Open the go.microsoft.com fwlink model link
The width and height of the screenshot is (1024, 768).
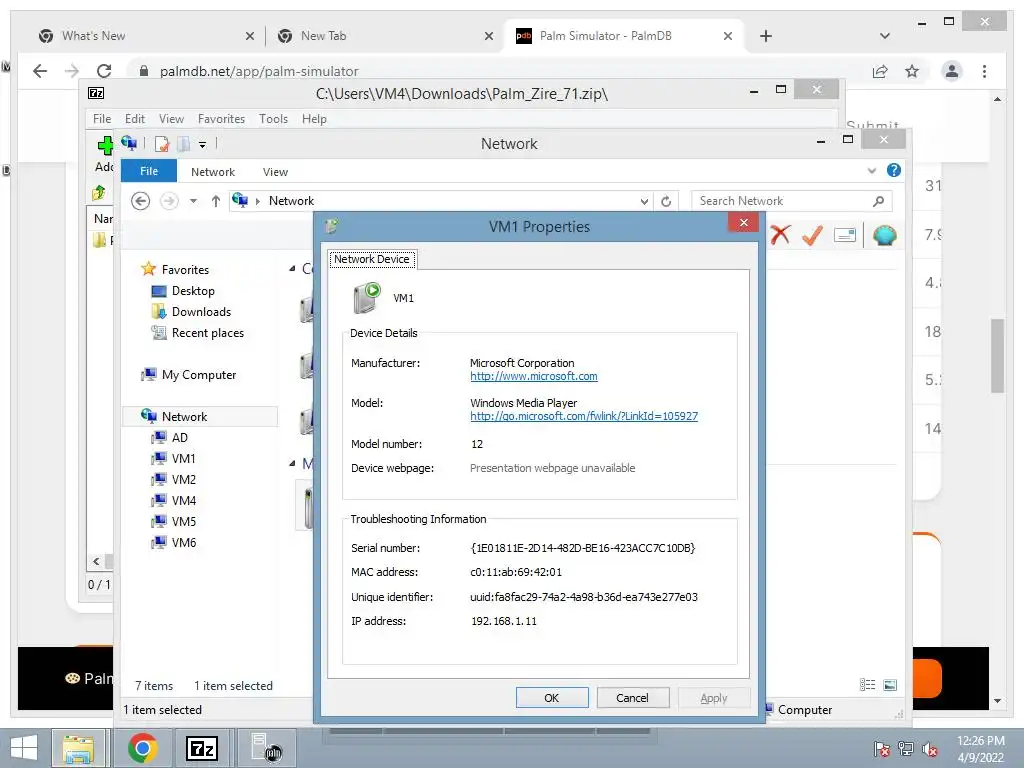[584, 416]
